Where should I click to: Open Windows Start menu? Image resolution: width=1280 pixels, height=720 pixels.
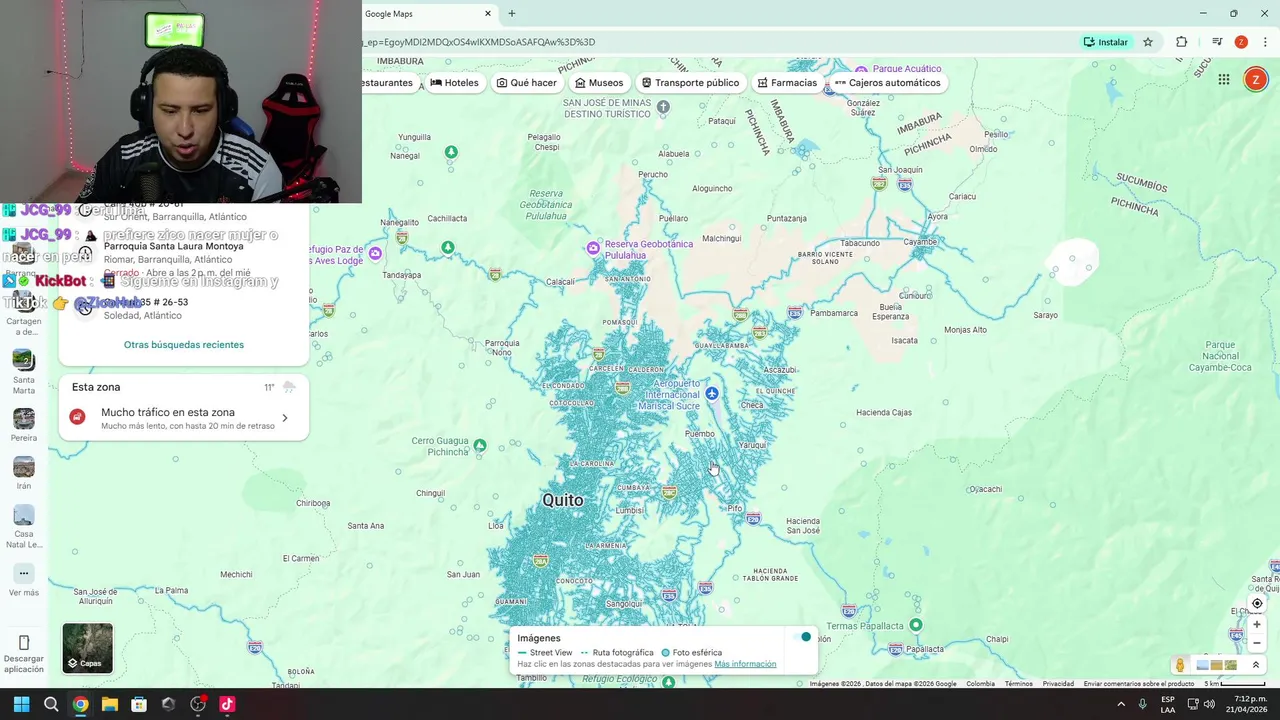(21, 704)
